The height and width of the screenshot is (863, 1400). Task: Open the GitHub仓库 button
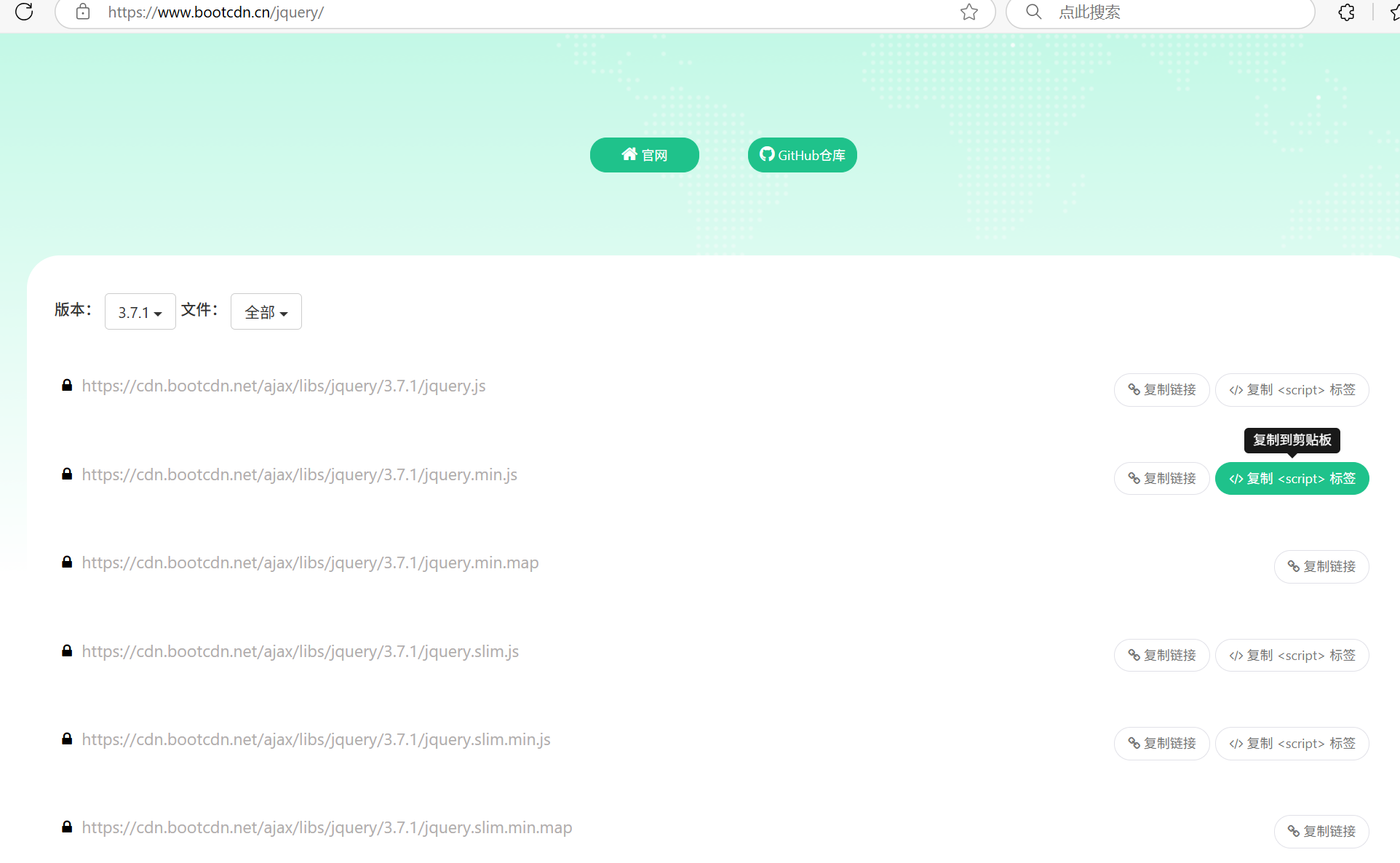[x=802, y=155]
